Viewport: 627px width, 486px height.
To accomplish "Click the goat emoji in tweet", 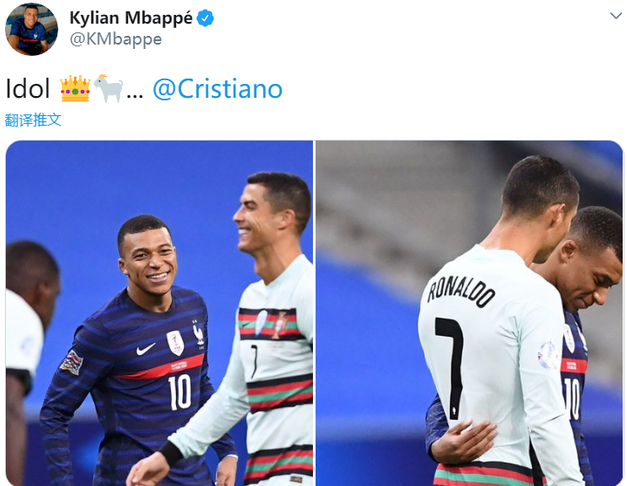I will click(x=108, y=88).
